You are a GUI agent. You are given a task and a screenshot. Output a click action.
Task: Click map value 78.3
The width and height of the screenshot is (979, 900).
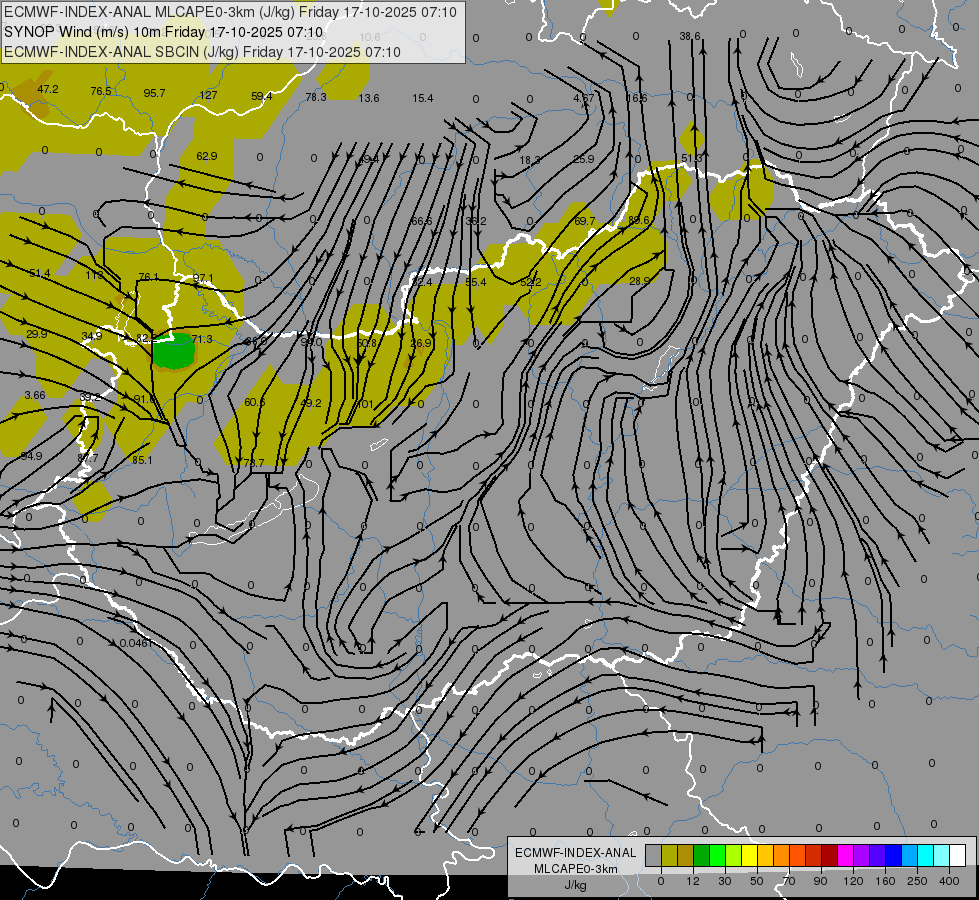pyautogui.click(x=316, y=97)
